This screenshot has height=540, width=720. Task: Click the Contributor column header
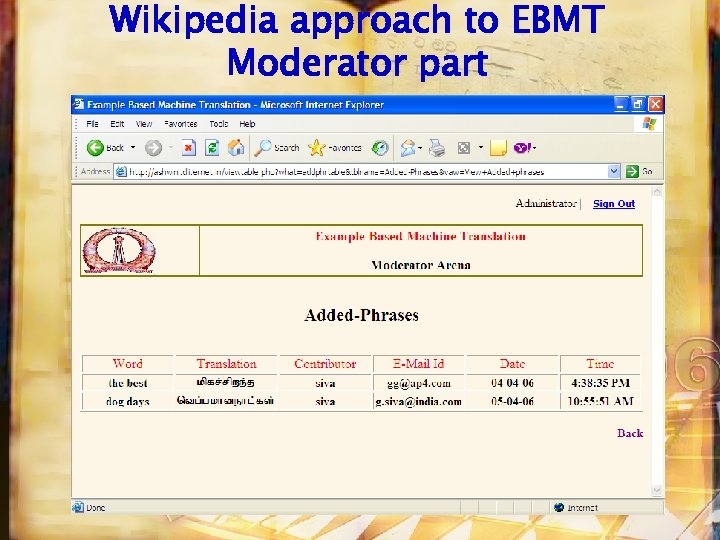click(x=325, y=364)
